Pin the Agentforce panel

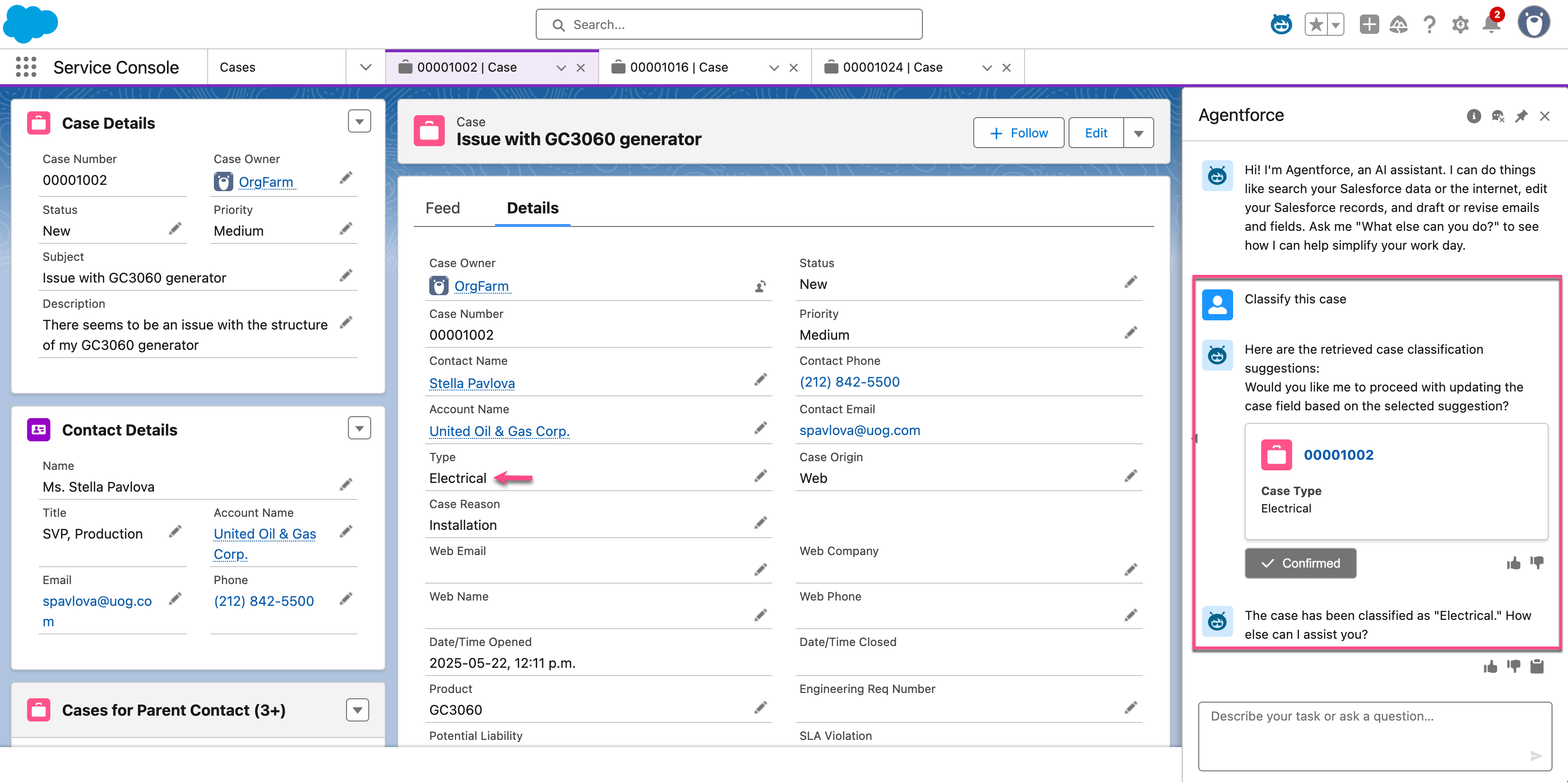pos(1521,116)
